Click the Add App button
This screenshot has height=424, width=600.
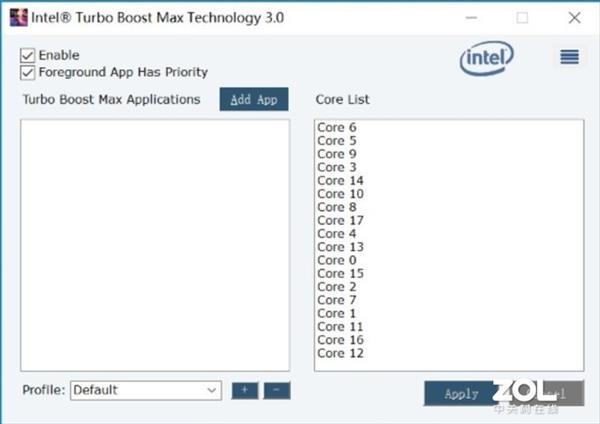[x=254, y=100]
